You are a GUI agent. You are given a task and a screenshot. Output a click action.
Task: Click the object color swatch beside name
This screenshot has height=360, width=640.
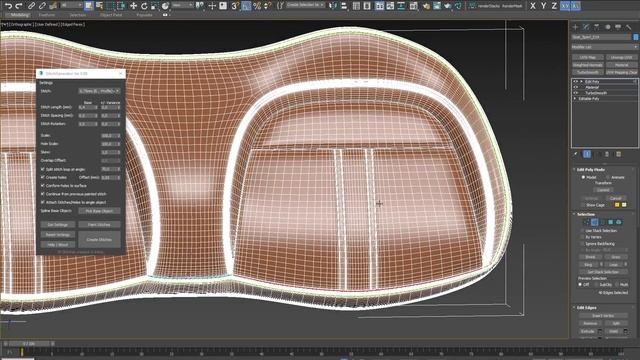tap(635, 37)
